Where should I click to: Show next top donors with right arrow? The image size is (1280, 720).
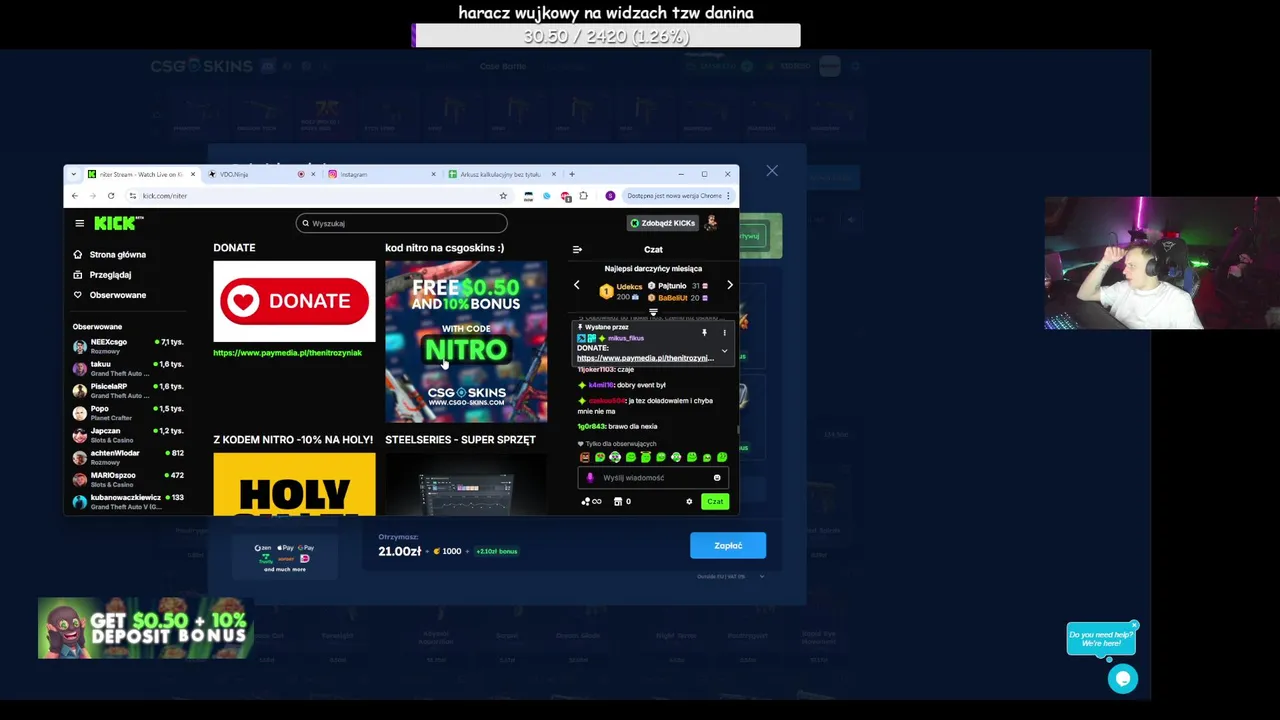click(x=730, y=285)
